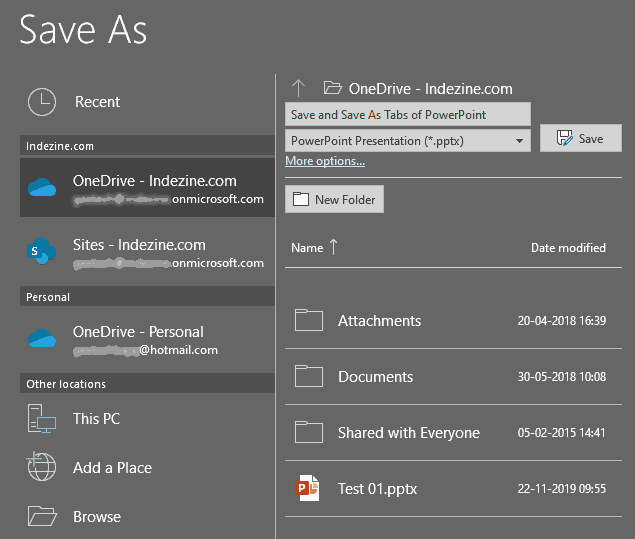Edit the file name field
The height and width of the screenshot is (539, 635).
pos(408,115)
